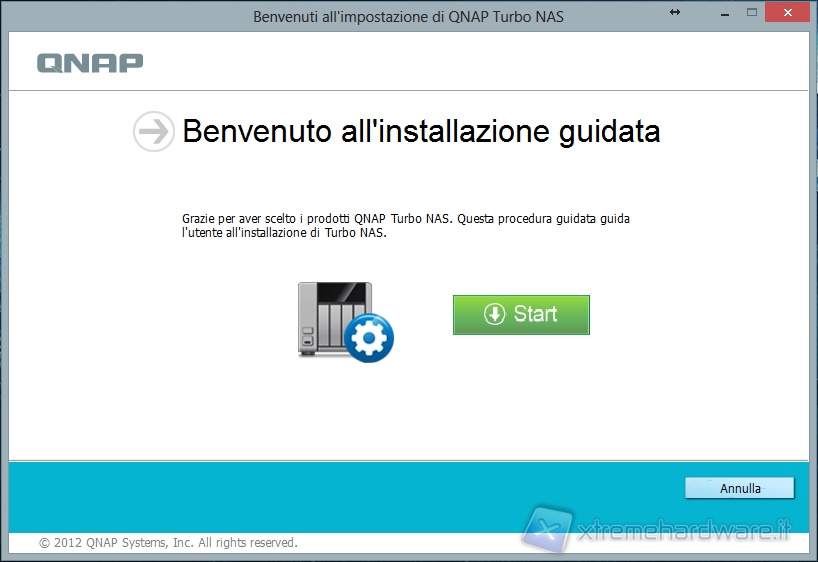Click the download arrow icon inside Start
The width and height of the screenshot is (818, 562).
[494, 314]
